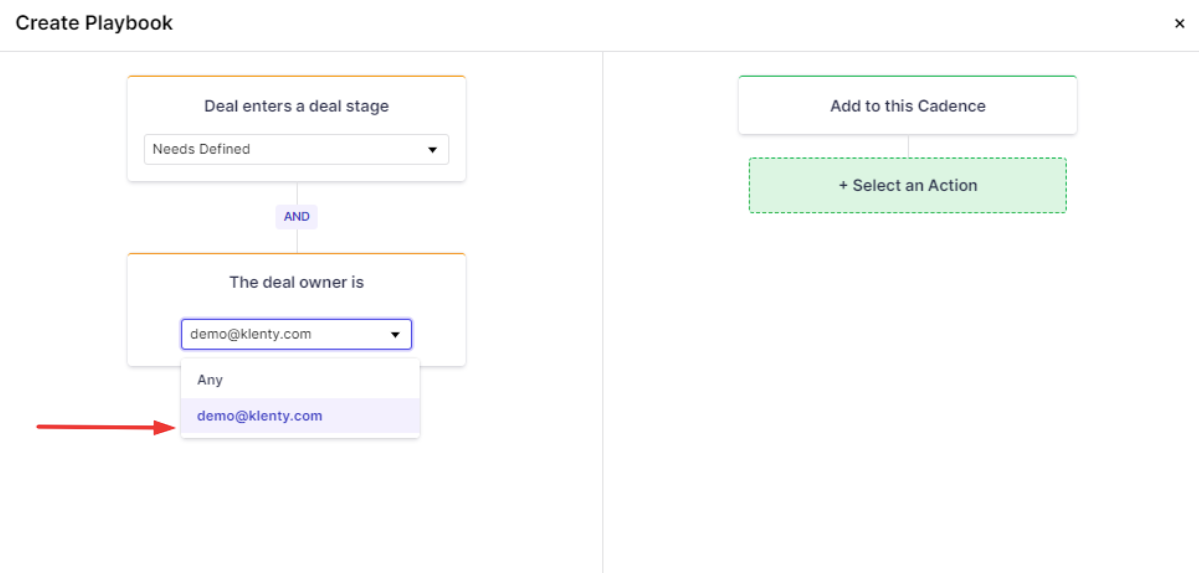The width and height of the screenshot is (1199, 573).
Task: Click the Select an Action button
Action: pyautogui.click(x=907, y=185)
